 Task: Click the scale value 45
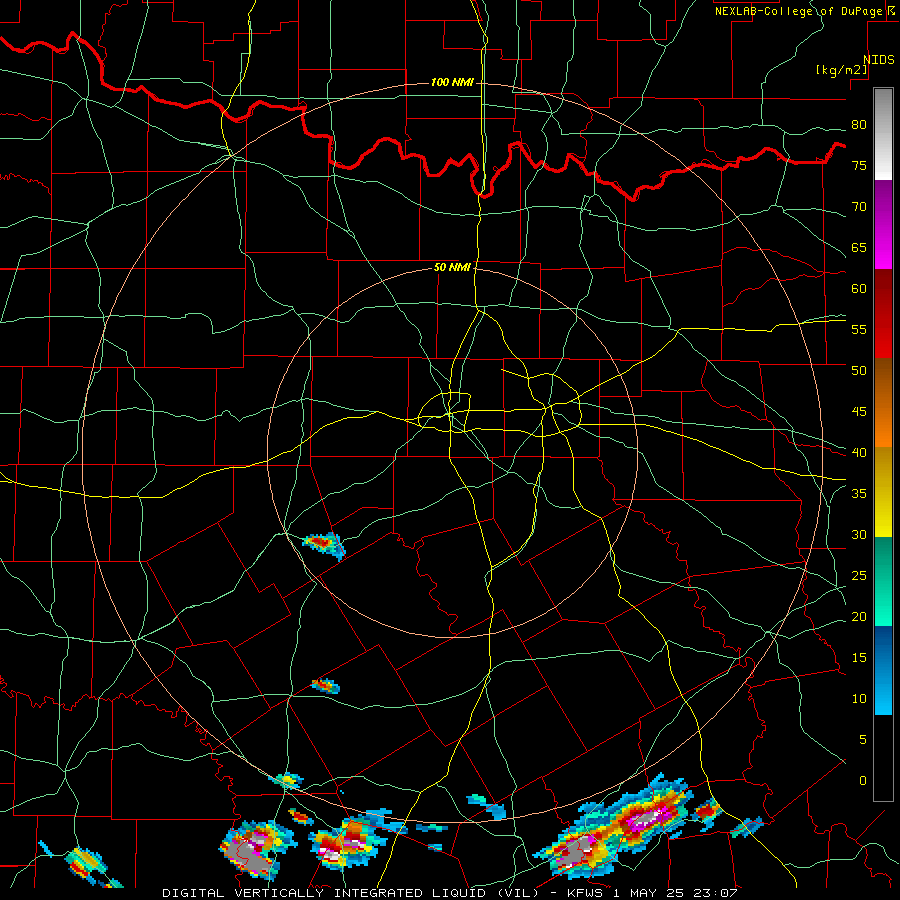[x=859, y=412]
